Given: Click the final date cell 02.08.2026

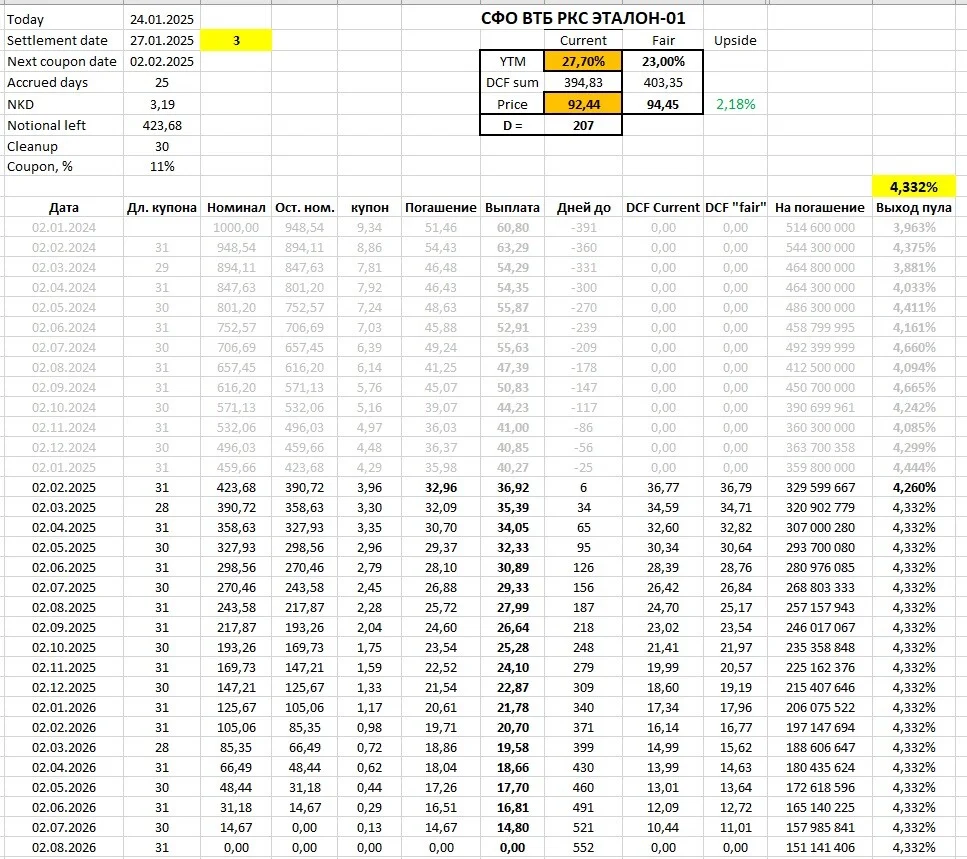Looking at the screenshot, I should (x=64, y=847).
